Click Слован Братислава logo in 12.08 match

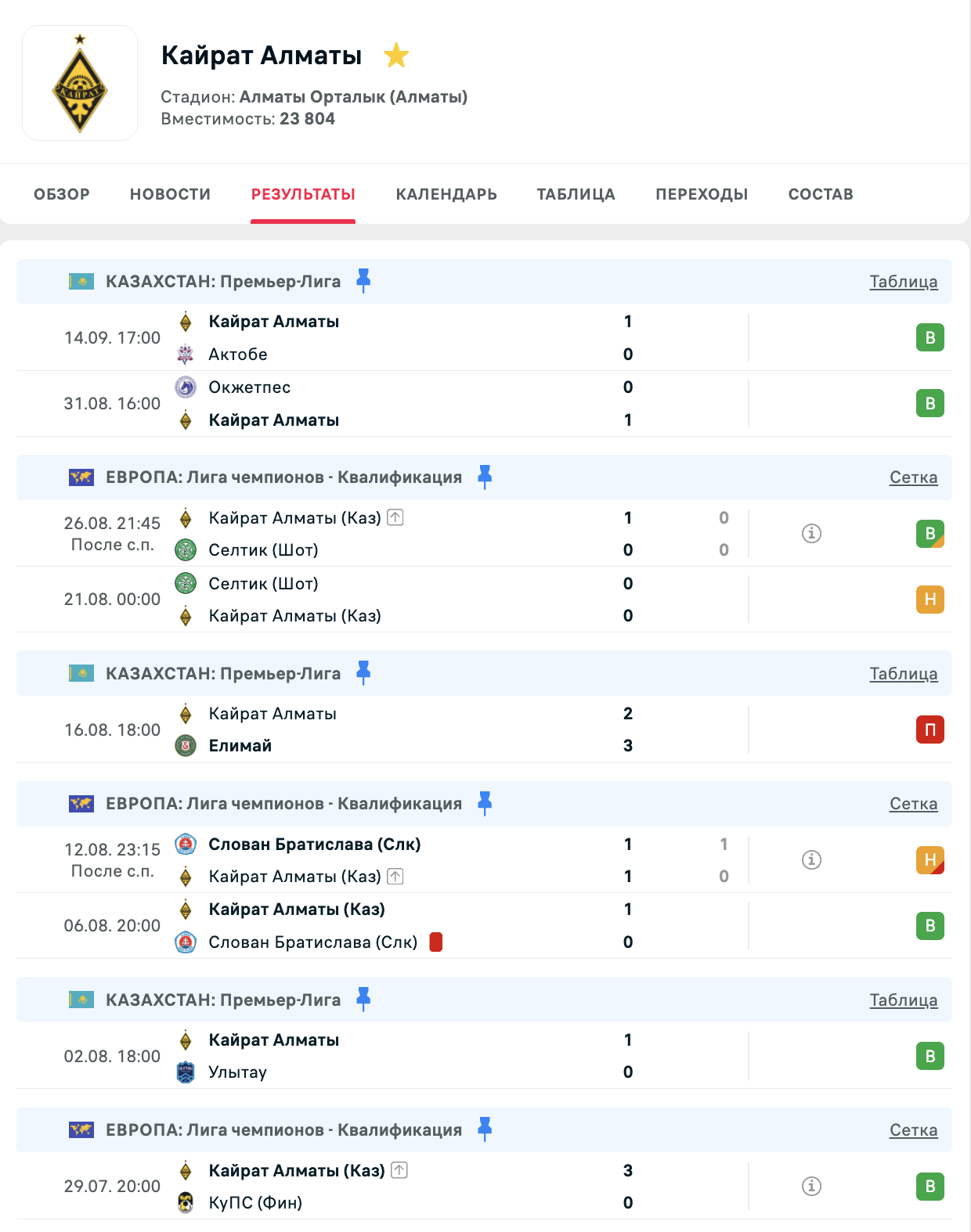click(186, 844)
